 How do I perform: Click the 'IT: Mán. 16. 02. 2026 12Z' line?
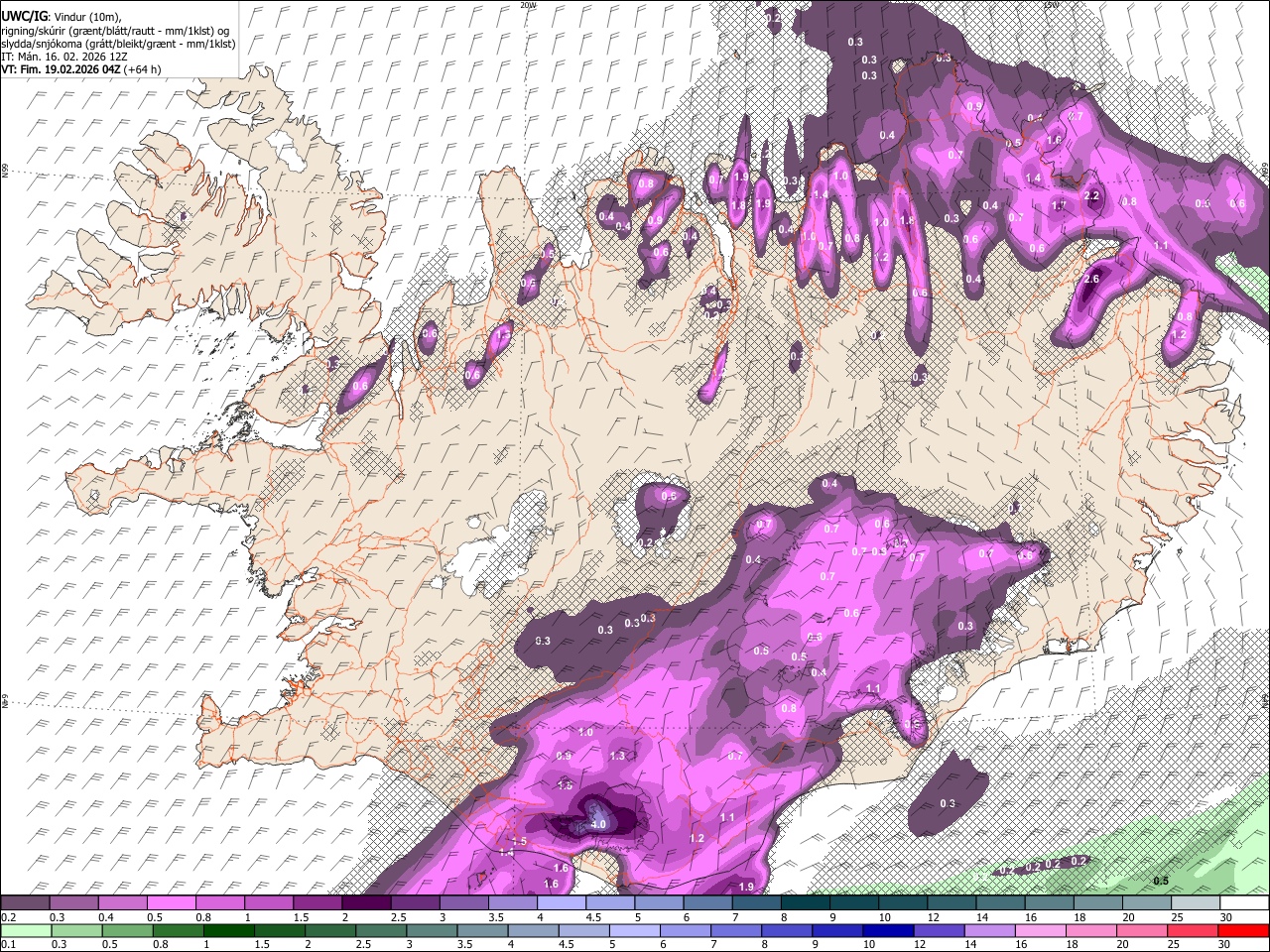64,58
